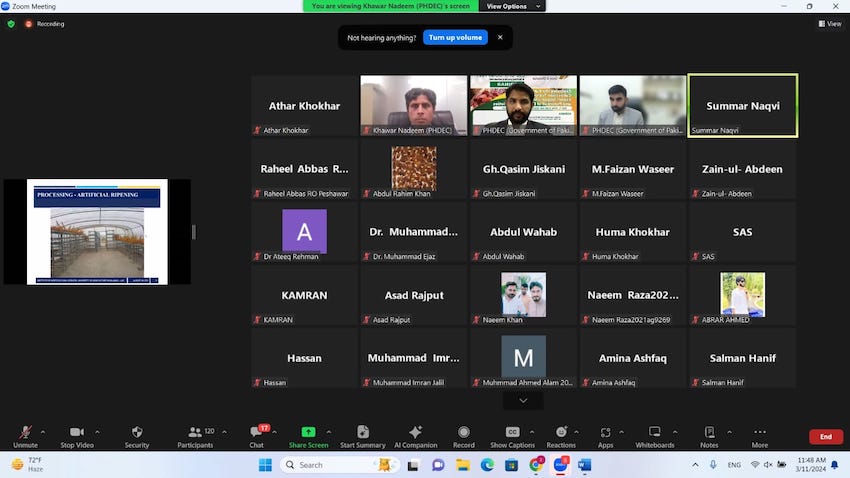850x478 pixels.
Task: Toggle Show Captions
Action: click(512, 435)
